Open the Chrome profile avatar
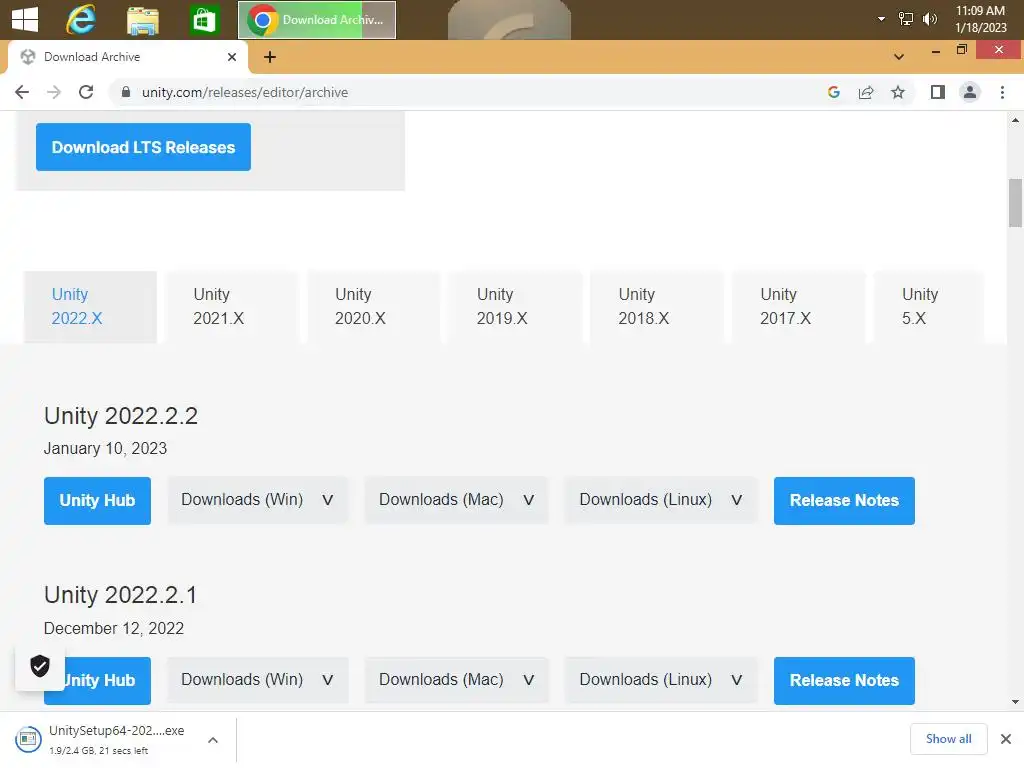Screen dimensions: 1024x768 [x=970, y=92]
